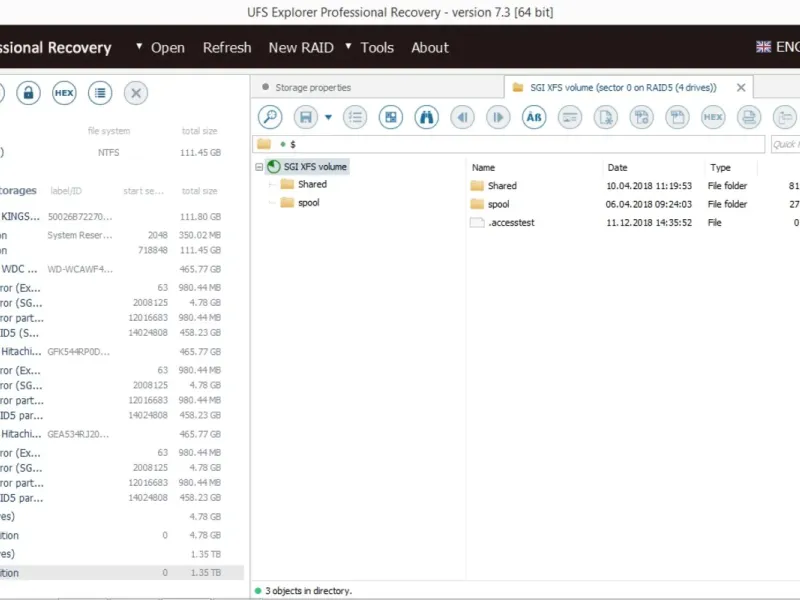The width and height of the screenshot is (800, 600).
Task: Click the previous-result arrow icon
Action: (463, 117)
